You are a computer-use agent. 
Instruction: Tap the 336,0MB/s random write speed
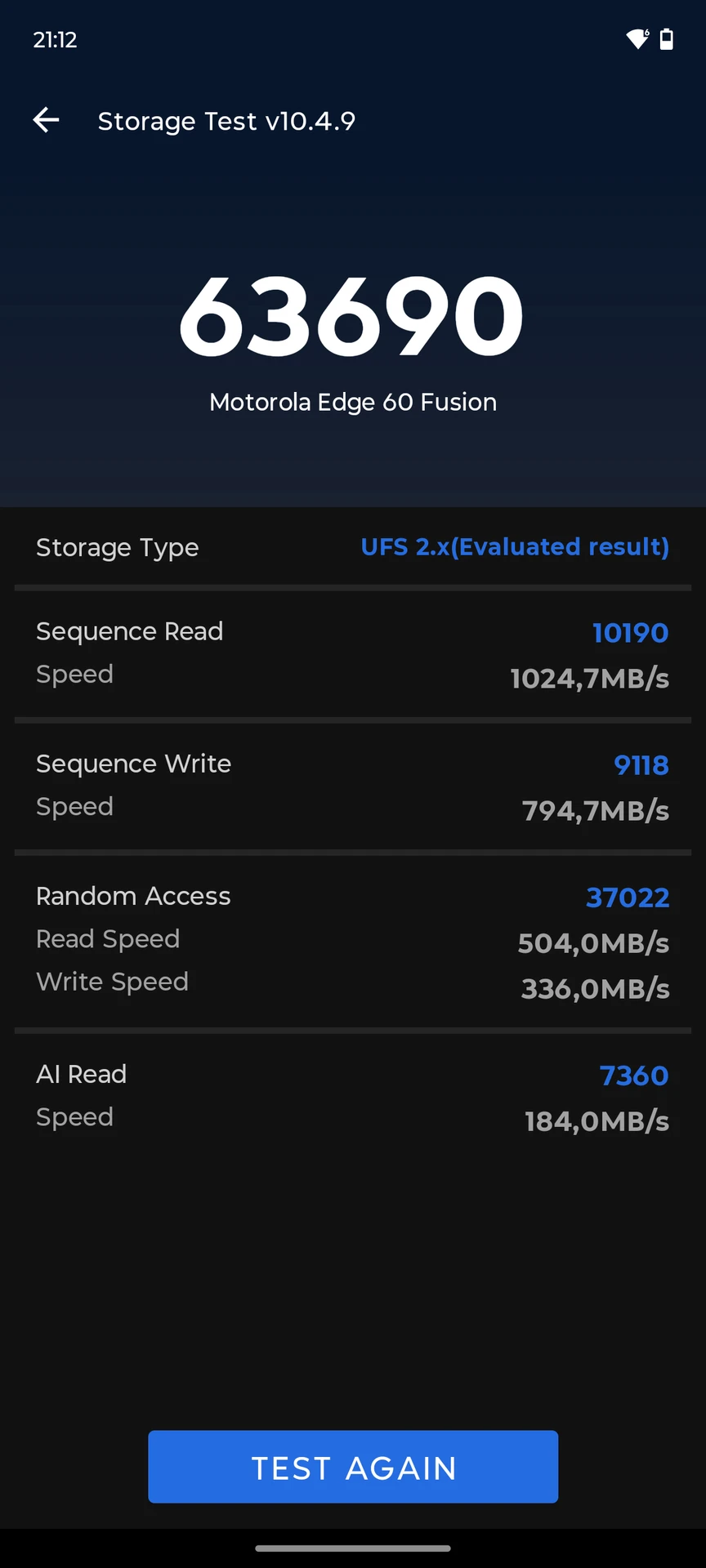[x=596, y=989]
